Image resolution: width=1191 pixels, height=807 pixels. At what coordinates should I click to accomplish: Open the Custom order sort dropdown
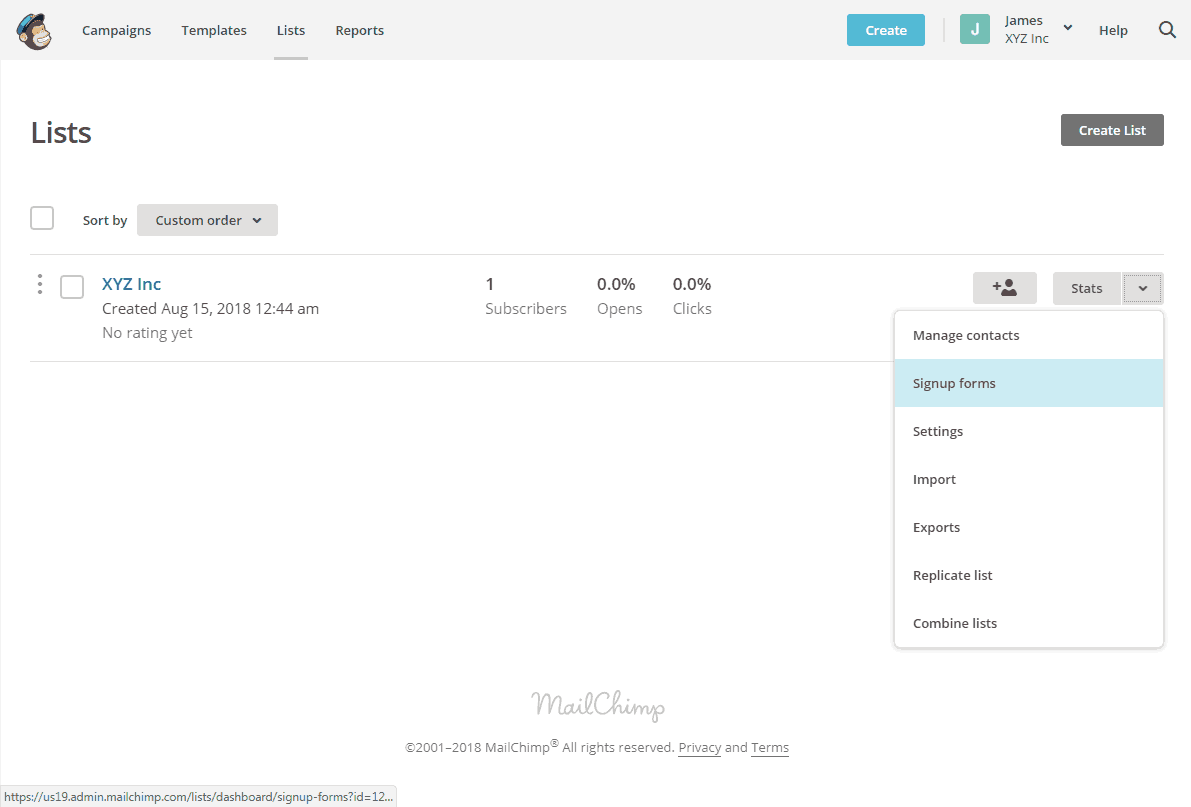[207, 220]
